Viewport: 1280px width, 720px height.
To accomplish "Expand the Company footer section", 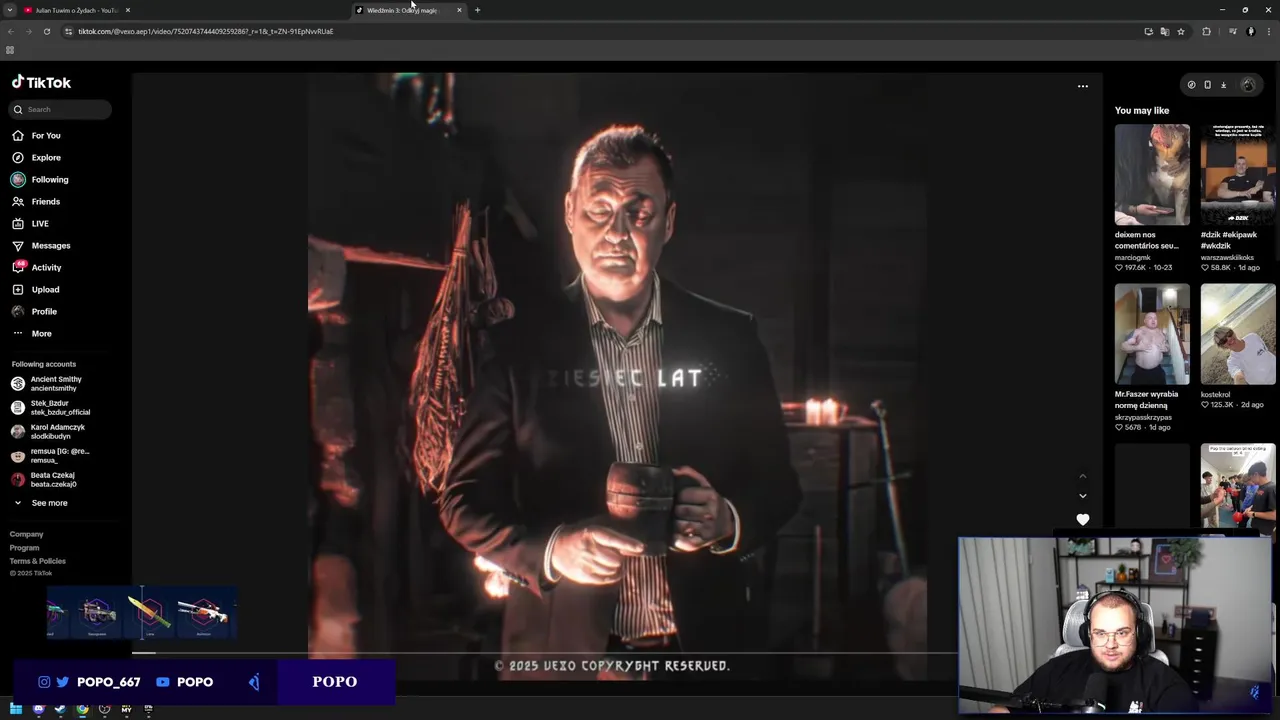I will coord(27,534).
